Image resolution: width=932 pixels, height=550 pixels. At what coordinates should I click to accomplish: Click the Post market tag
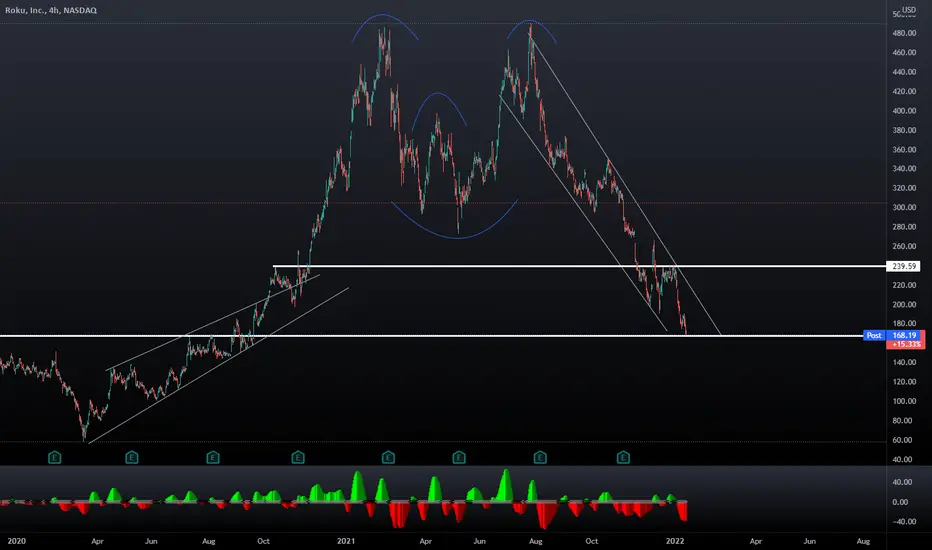[x=874, y=335]
